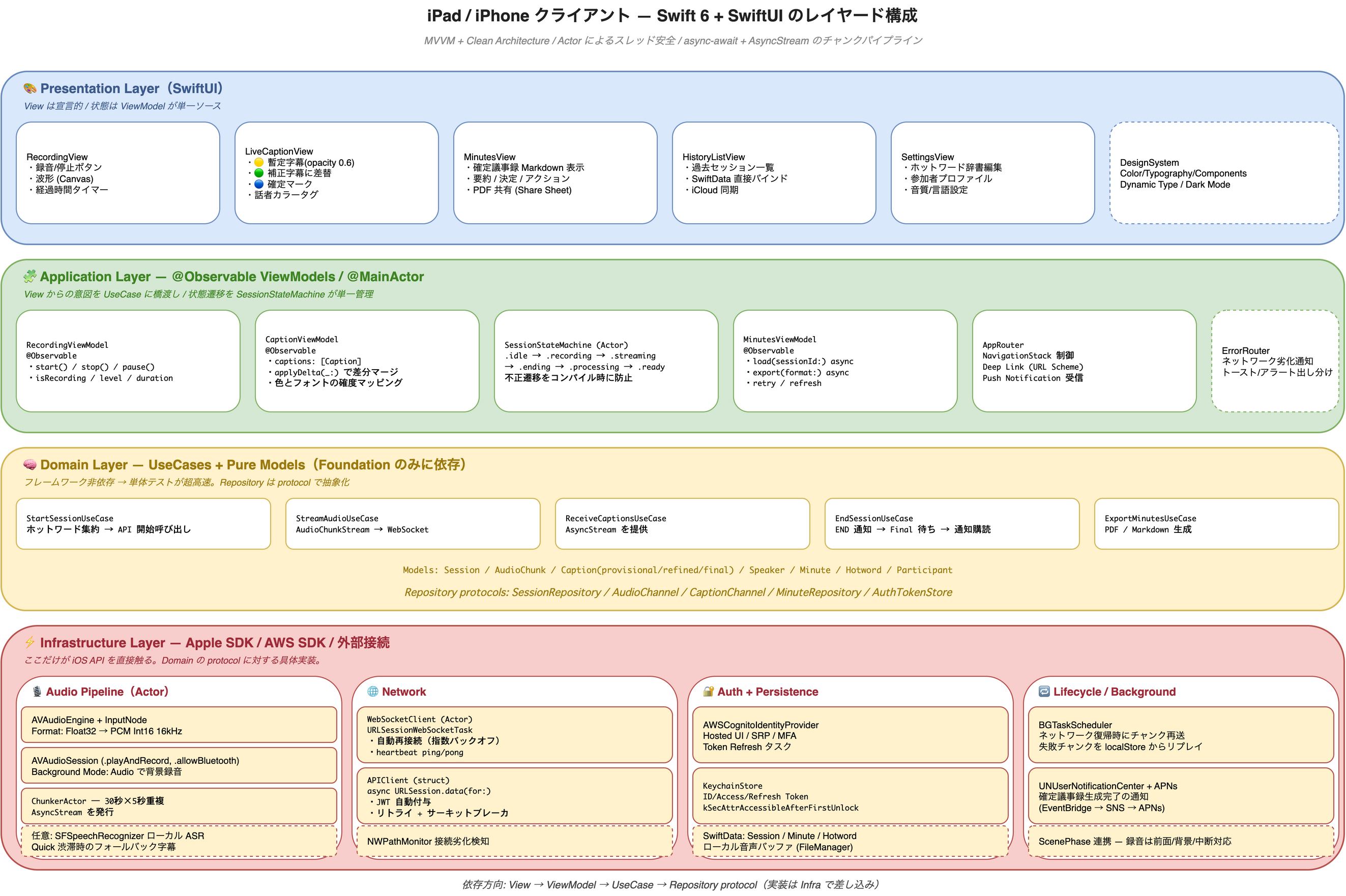Select the LiveCaptionView card

point(337,172)
